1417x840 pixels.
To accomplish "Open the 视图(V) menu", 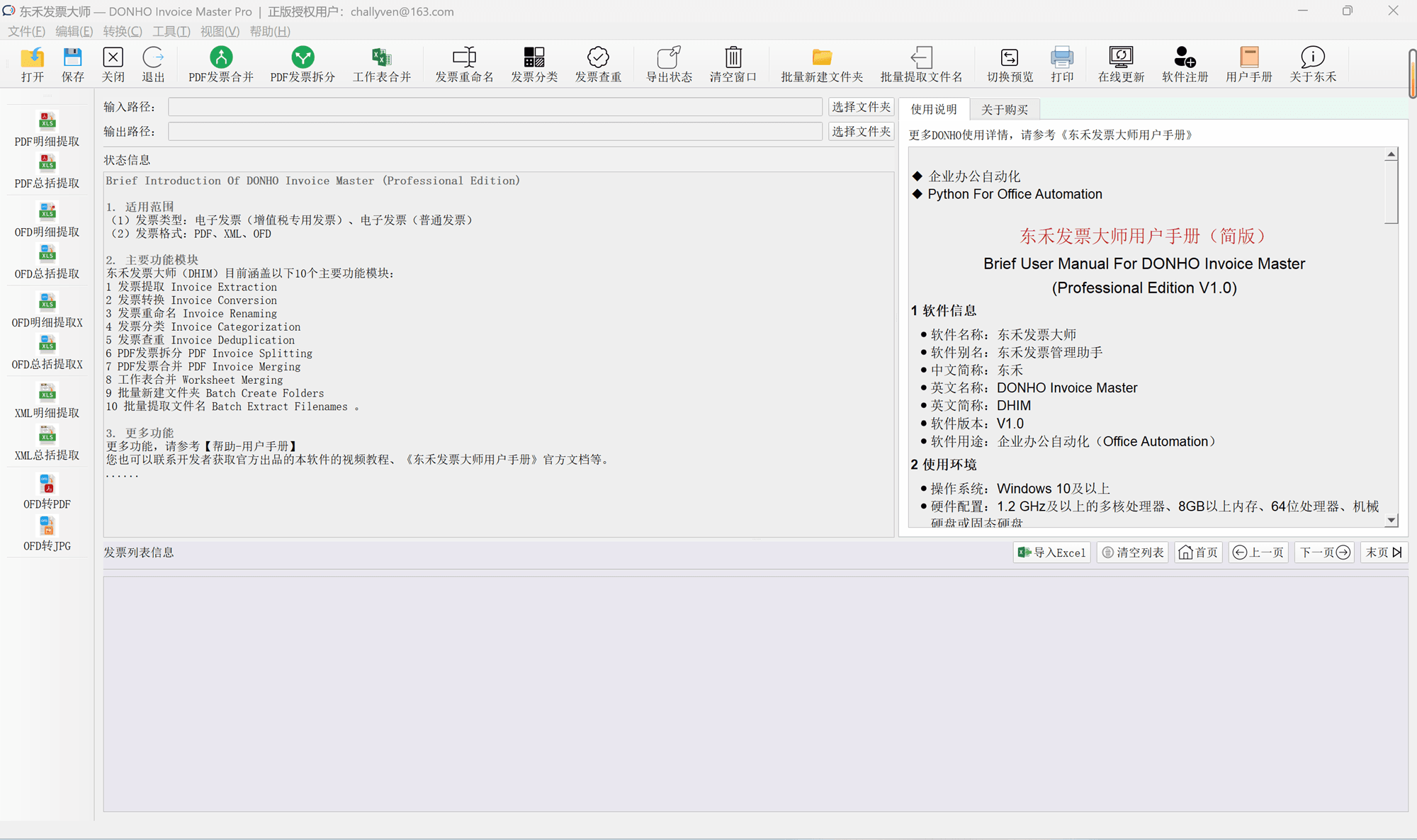I will (220, 31).
